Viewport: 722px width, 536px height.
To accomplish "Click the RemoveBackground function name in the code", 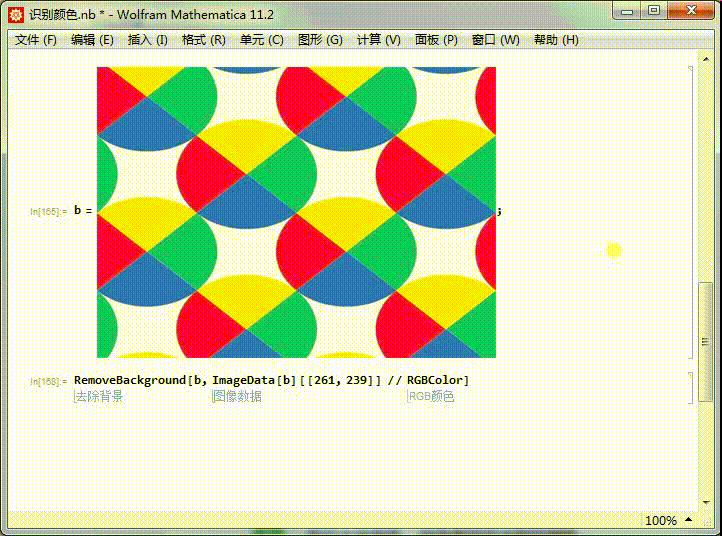I will [130, 380].
